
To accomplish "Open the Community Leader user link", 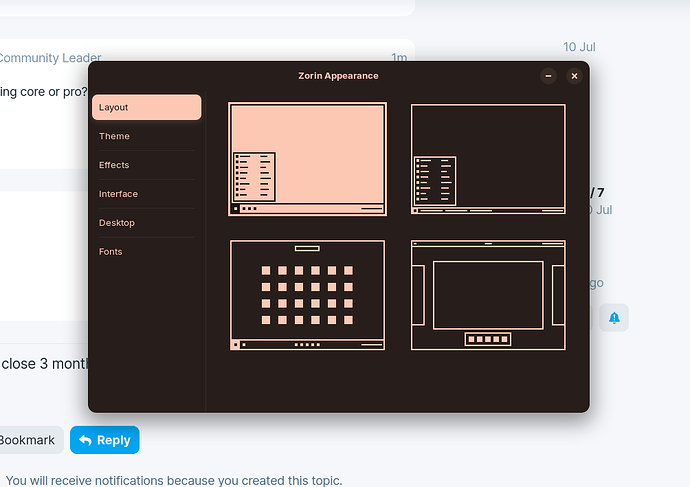I will [x=50, y=58].
